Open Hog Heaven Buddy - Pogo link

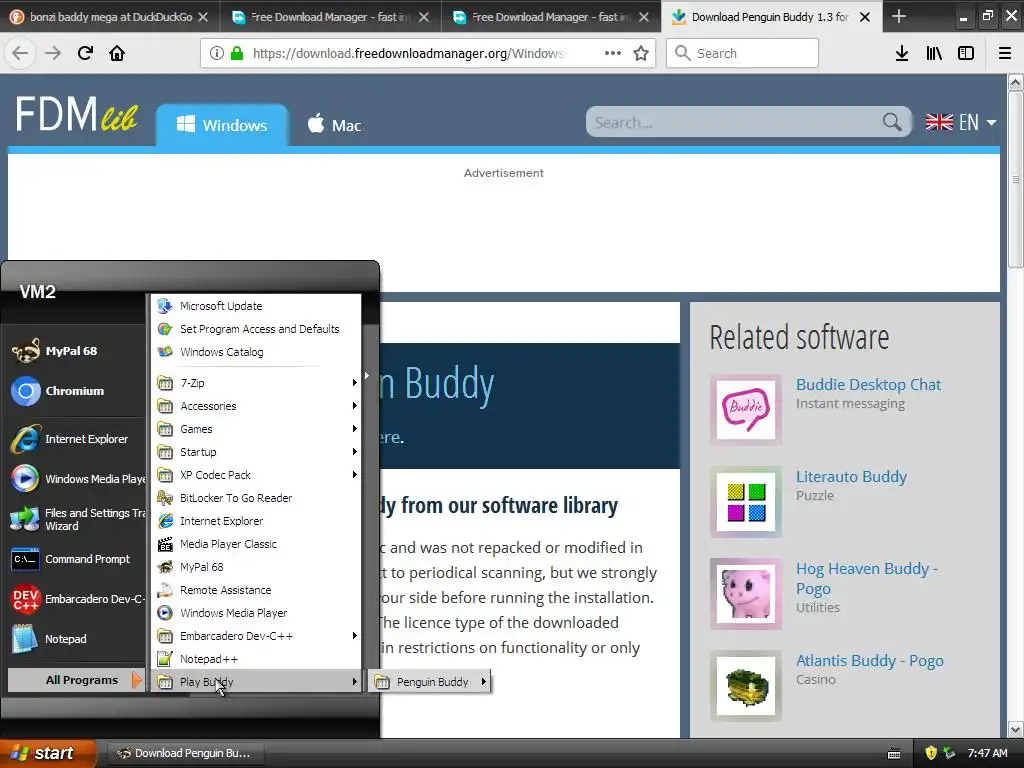point(867,579)
